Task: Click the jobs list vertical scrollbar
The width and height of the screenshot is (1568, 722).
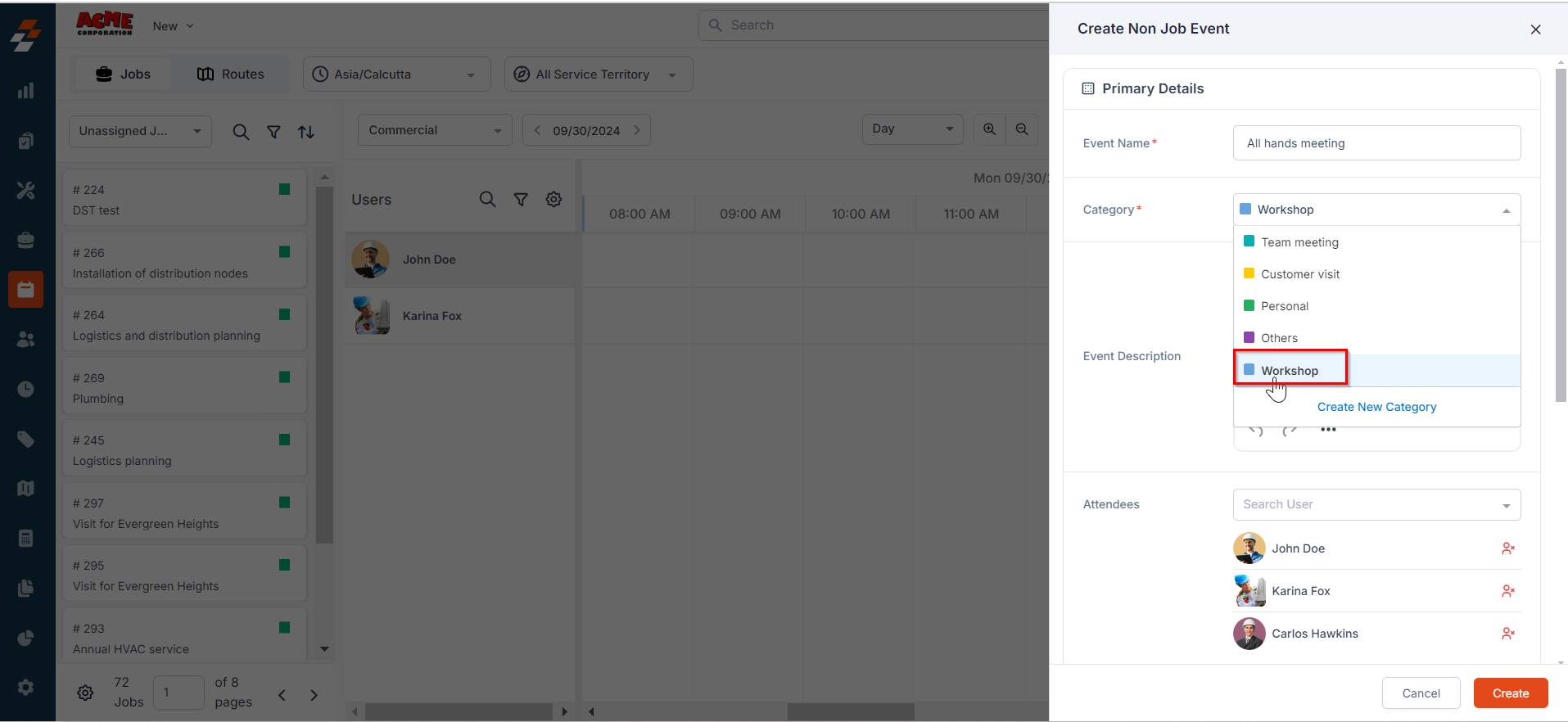Action: [324, 364]
